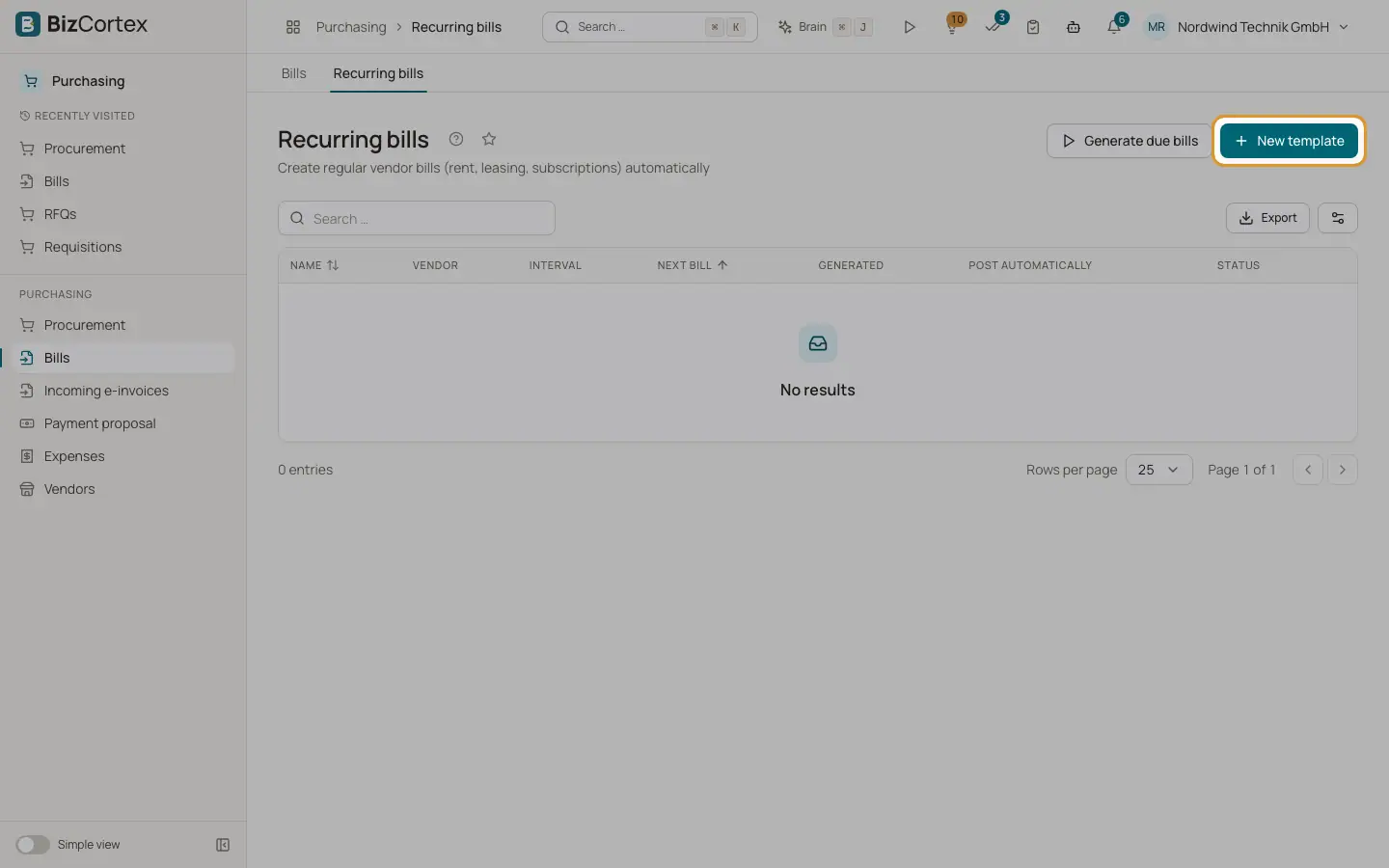Click the Export button

tap(1267, 218)
